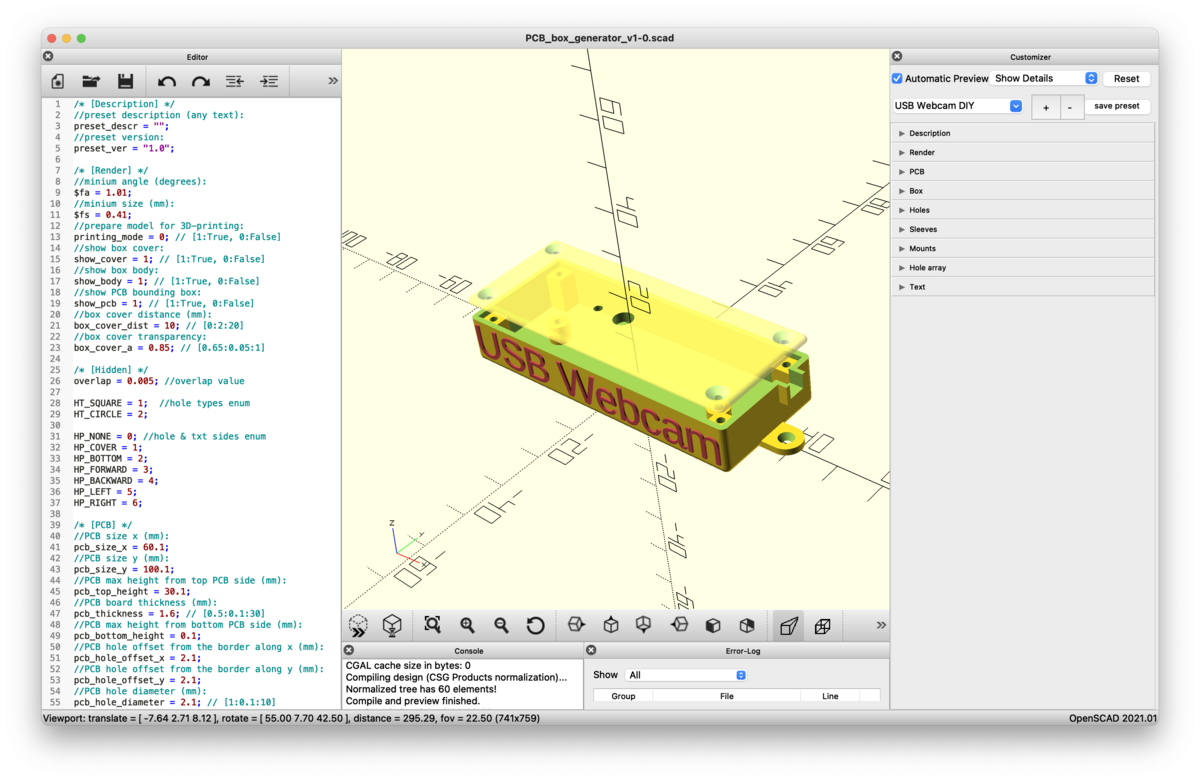Close the Console panel
The image size is (1200, 780).
point(349,650)
